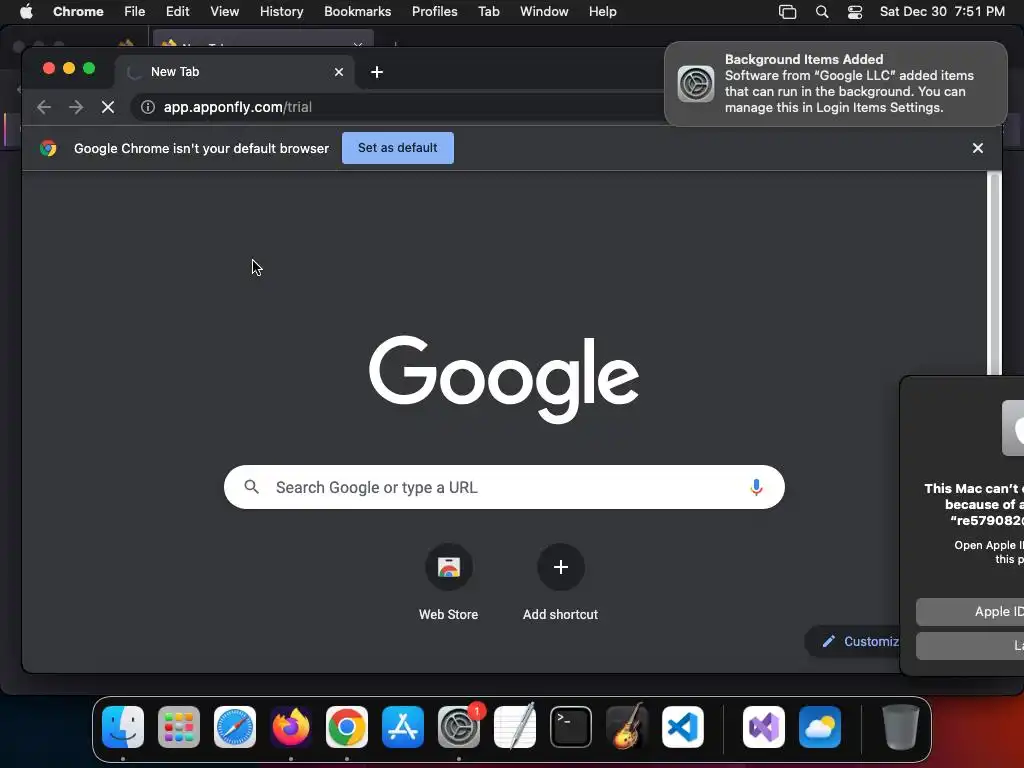Viewport: 1024px width, 768px height.
Task: Open the File menu
Action: pos(135,12)
